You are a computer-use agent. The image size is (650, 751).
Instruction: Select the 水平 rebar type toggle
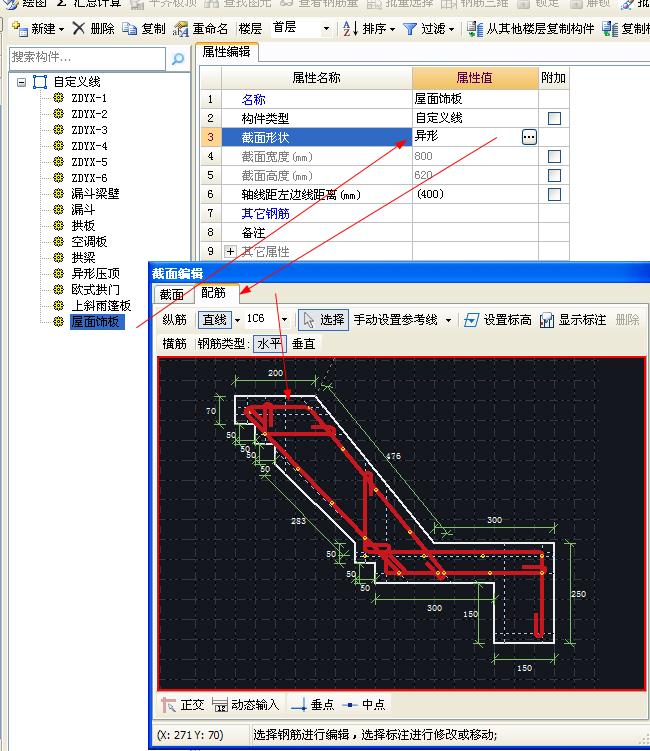269,343
